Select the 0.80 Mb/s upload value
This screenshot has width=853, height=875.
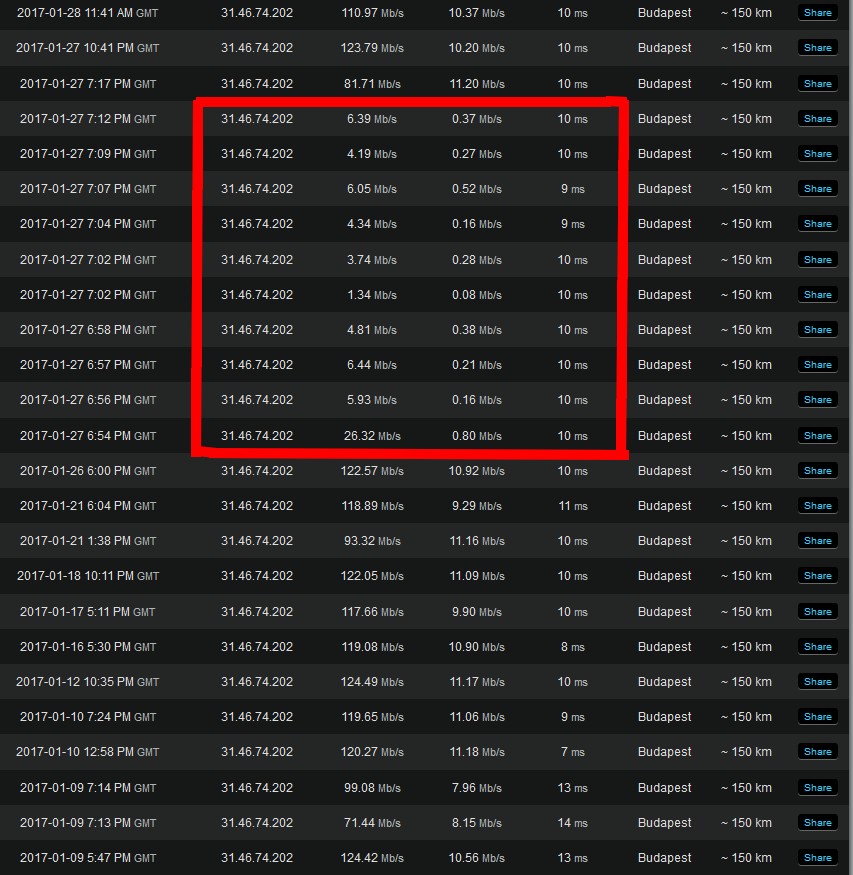click(476, 436)
